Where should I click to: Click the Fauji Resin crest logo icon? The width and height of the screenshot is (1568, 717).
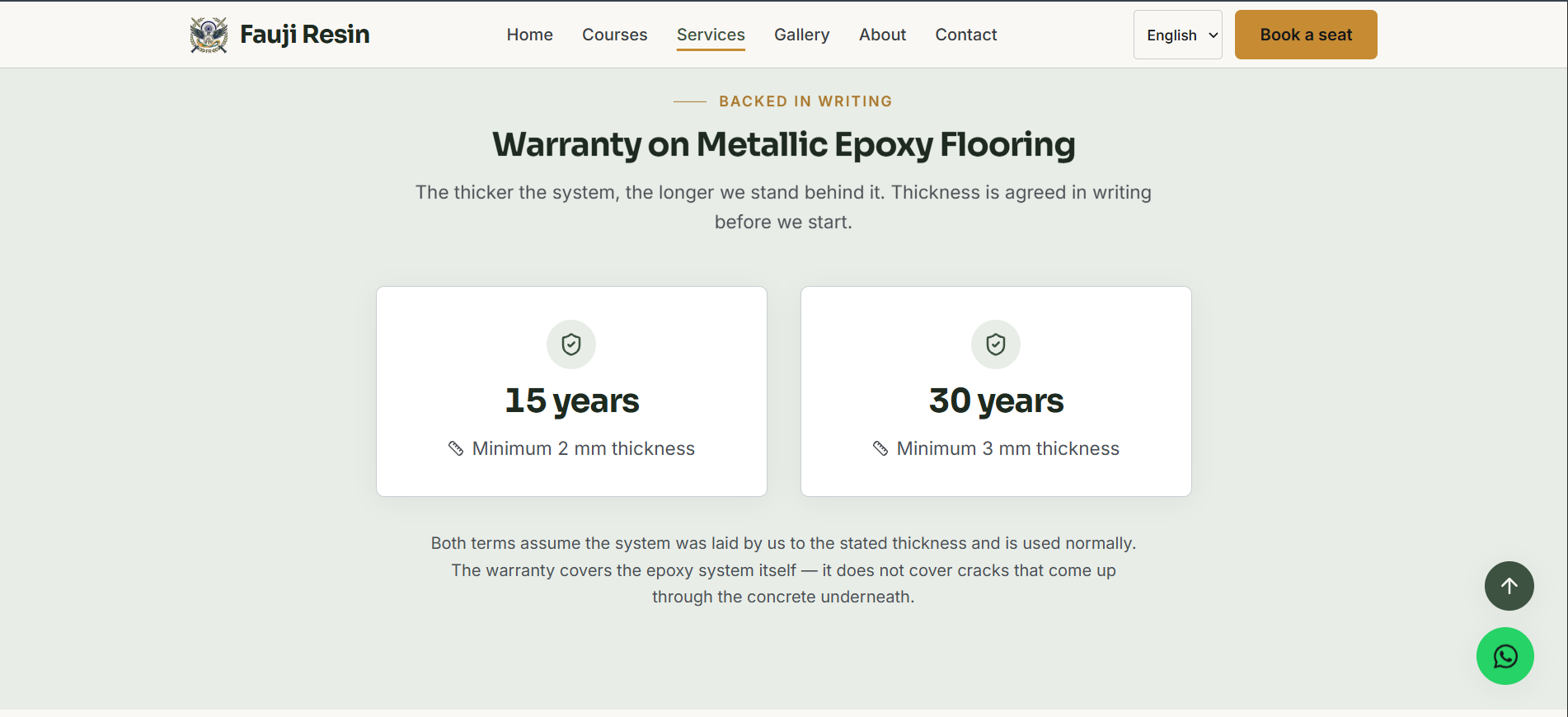click(x=209, y=35)
